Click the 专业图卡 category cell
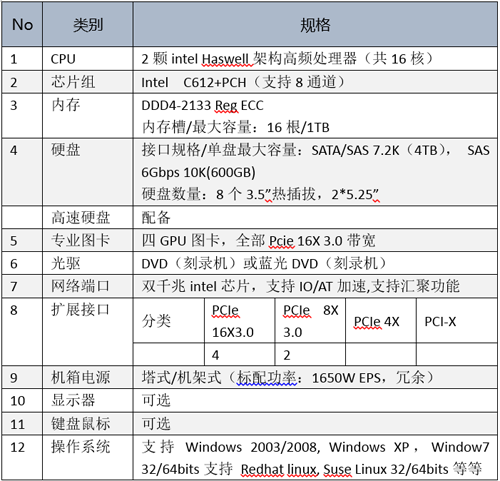This screenshot has width=500, height=481. pyautogui.click(x=88, y=240)
